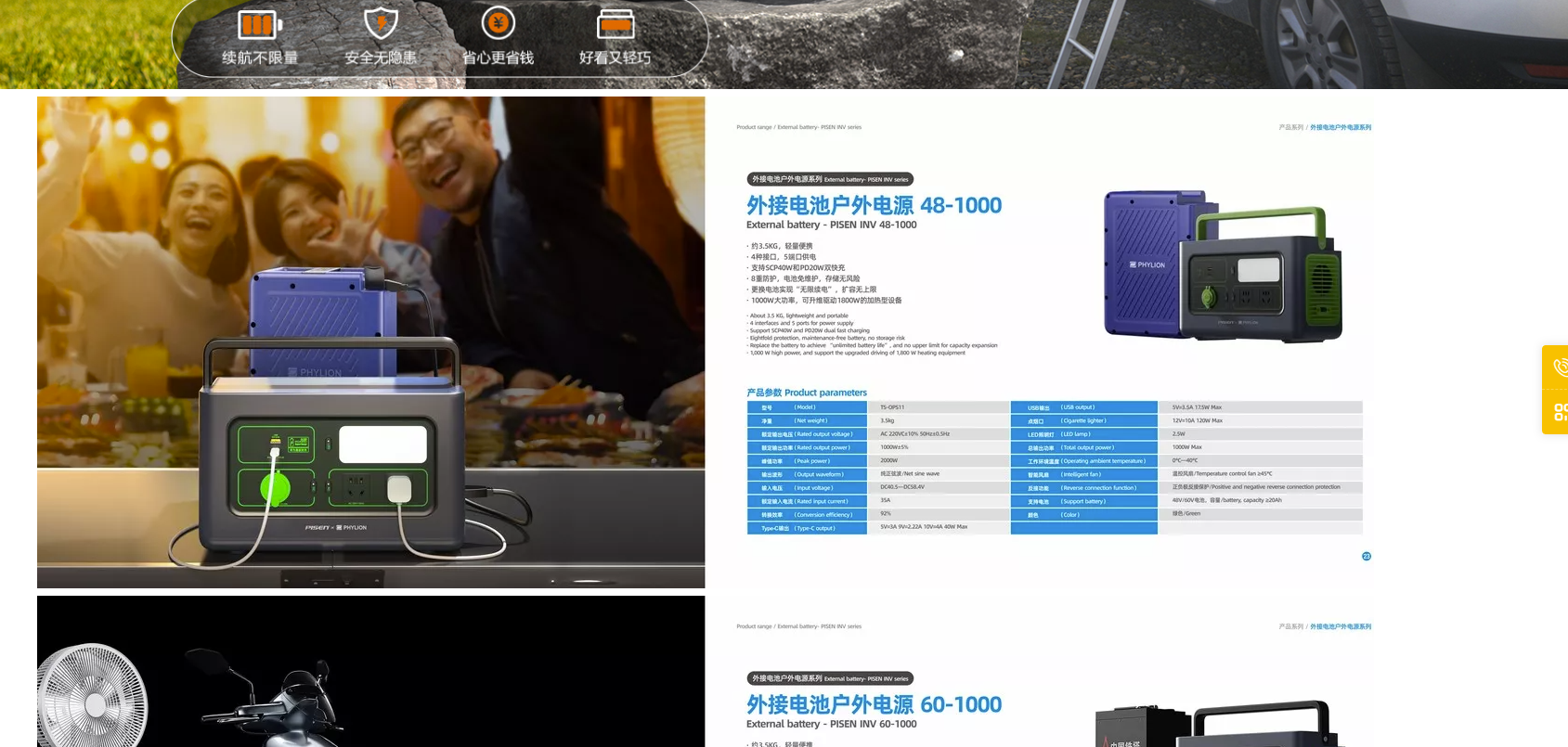Open the QR code icon in yellow sidebar
Screen dimensions: 1568x747
pyautogui.click(x=1560, y=412)
